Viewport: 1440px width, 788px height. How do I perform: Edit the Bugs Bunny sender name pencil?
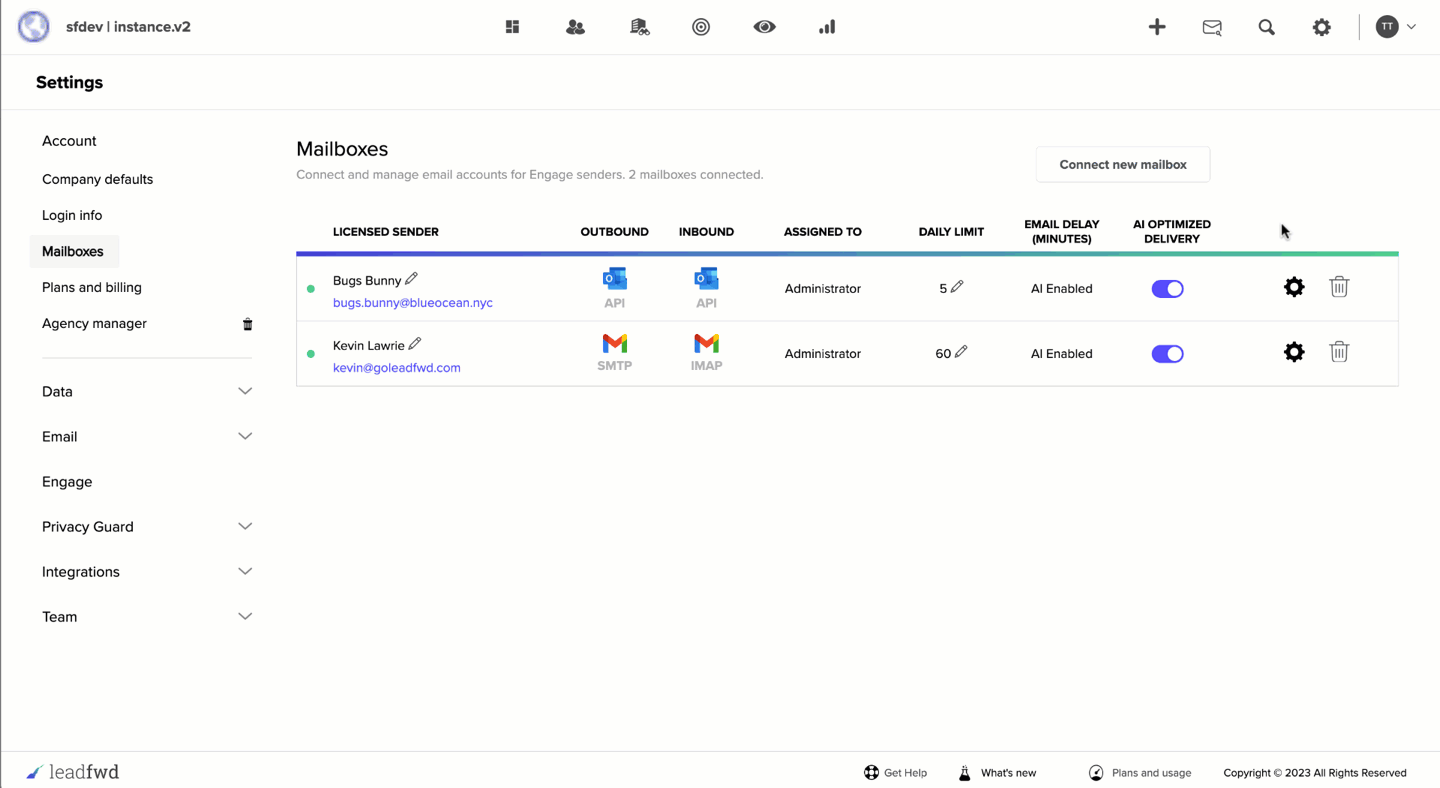click(412, 279)
